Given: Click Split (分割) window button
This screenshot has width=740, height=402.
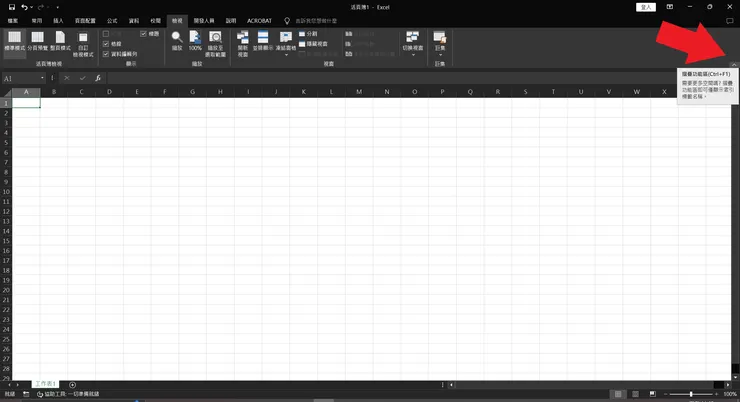Looking at the screenshot, I should [x=308, y=34].
